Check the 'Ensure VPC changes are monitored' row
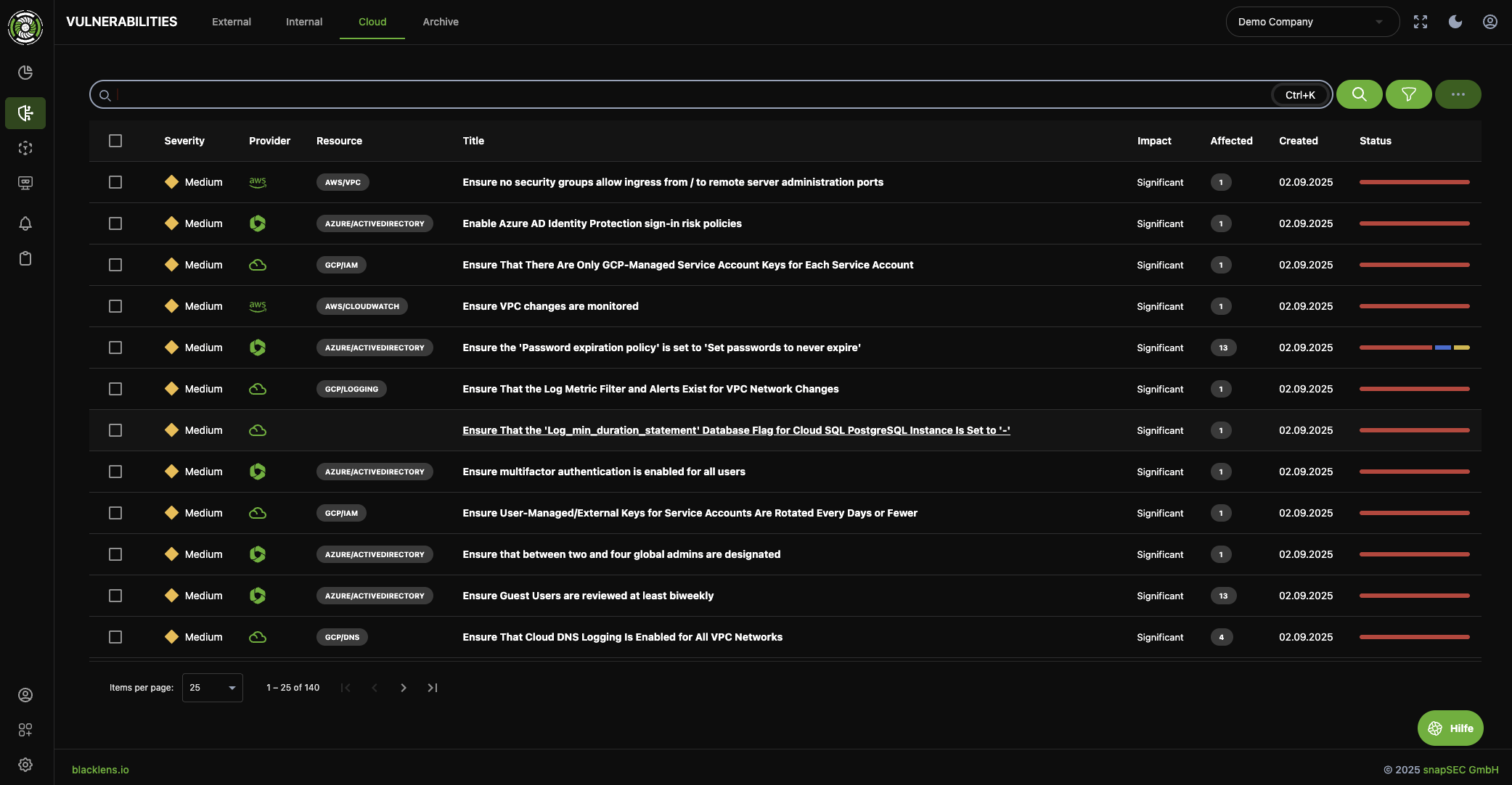 pos(115,306)
